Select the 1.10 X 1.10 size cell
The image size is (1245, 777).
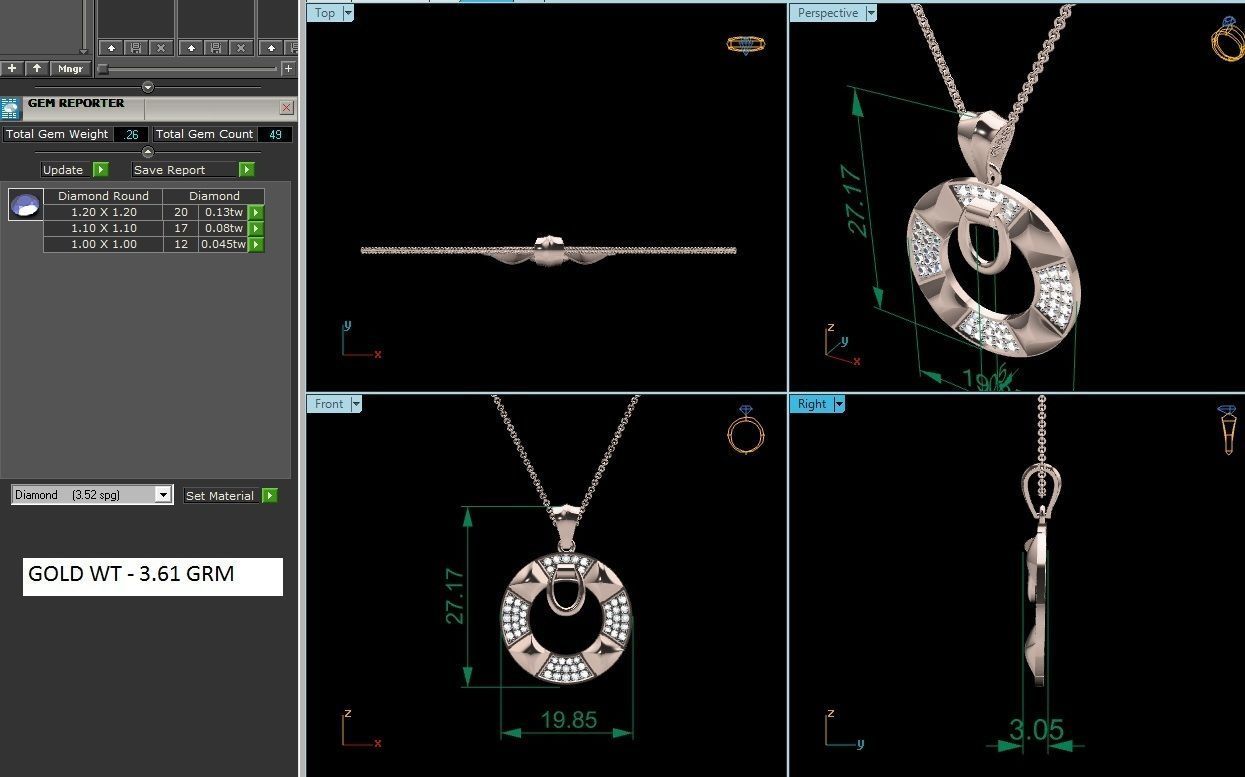coord(103,228)
